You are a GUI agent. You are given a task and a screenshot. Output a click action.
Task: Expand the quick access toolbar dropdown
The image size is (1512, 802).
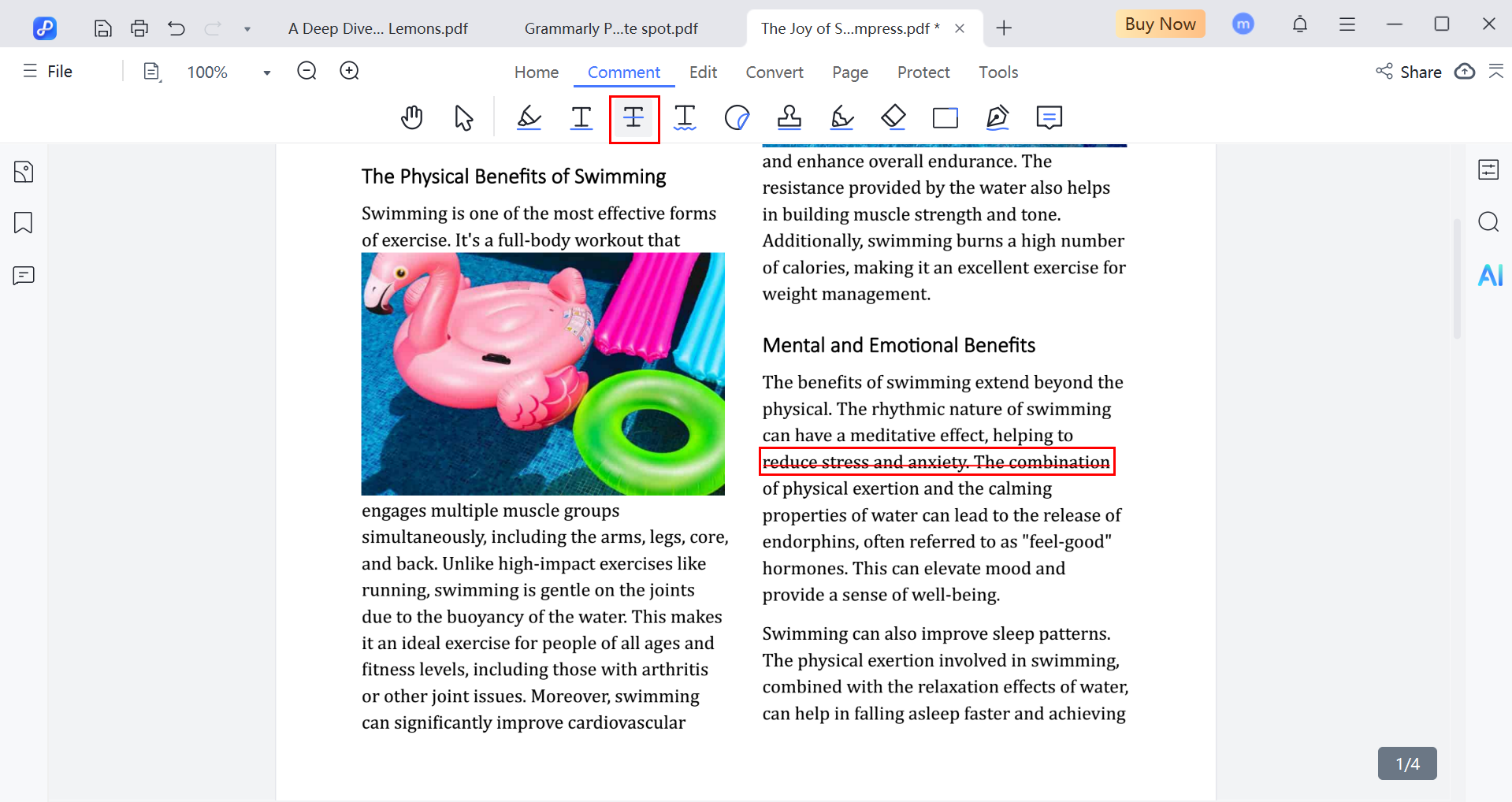point(247,29)
